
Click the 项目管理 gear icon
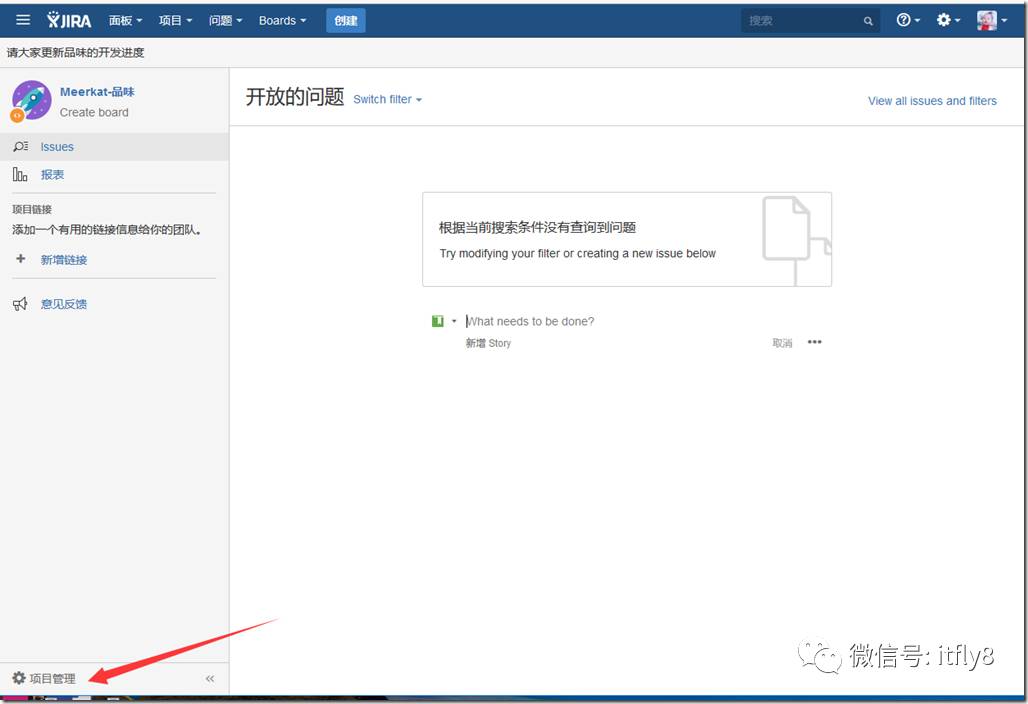[x=19, y=678]
